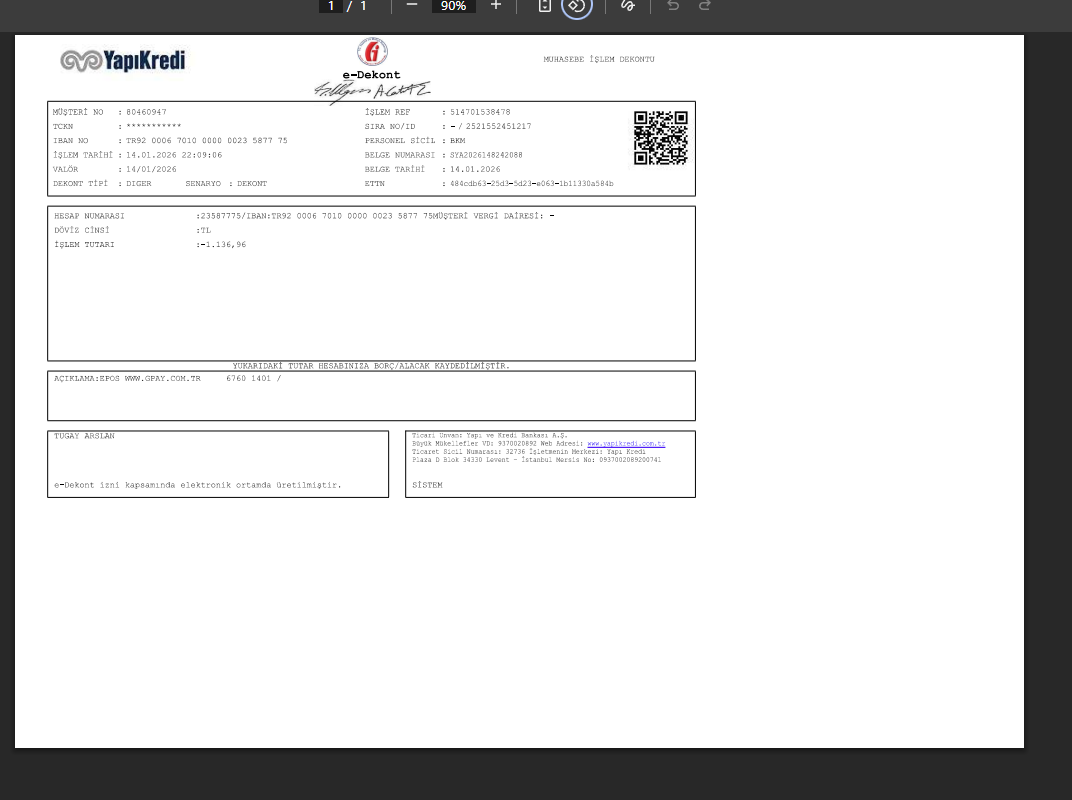The width and height of the screenshot is (1072, 800).
Task: Select the PERSONEL SİCİL value BKM
Action: tap(457, 141)
